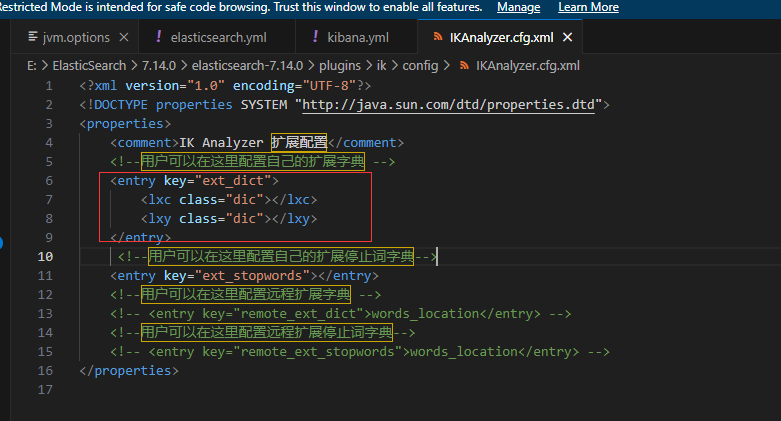Select the E: breadcrumb segment
Viewport: 781px width, 421px height.
click(31, 65)
